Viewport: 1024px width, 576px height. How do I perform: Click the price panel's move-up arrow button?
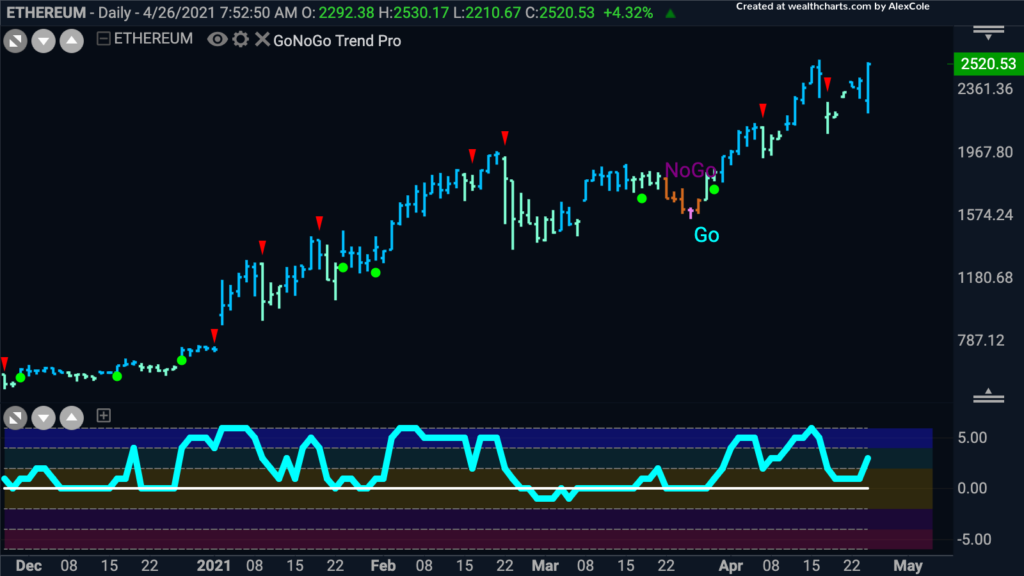(72, 41)
